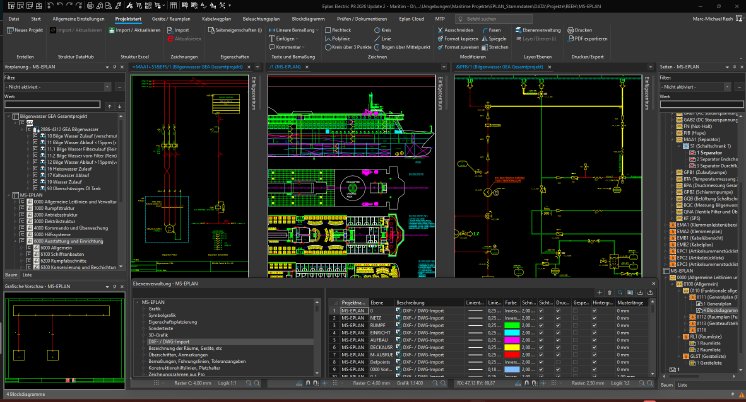Screen dimensions: 746x402
Task: Expand the 6000 Ausstattung und Einrichtung node
Action: click(15, 241)
